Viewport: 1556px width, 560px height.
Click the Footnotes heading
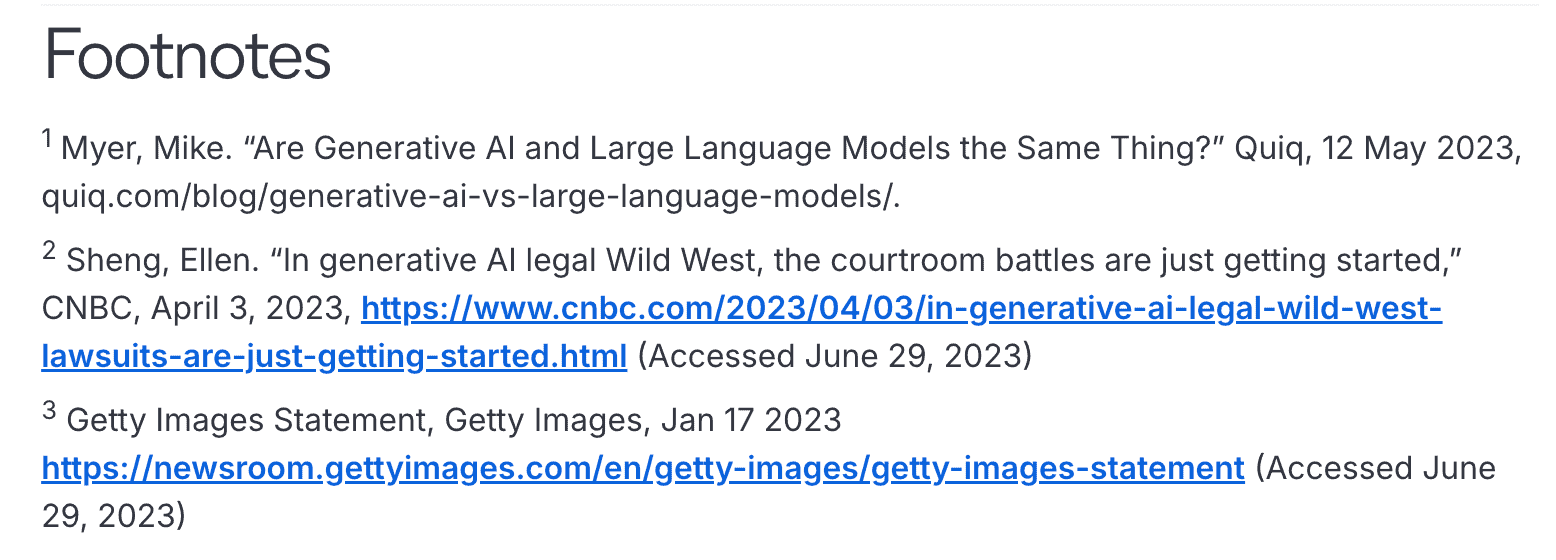pyautogui.click(x=187, y=56)
